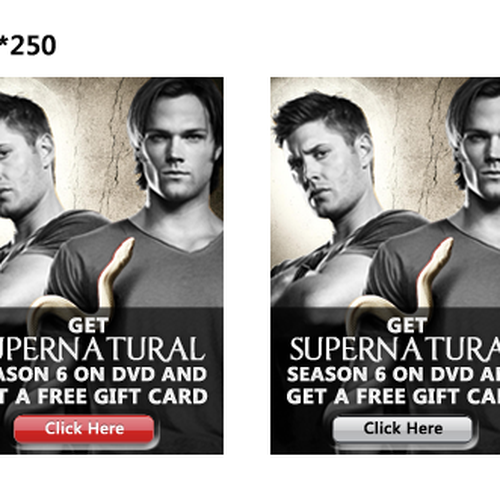The image size is (500, 500).
Task: Select the *250 size label text
Action: [x=28, y=45]
